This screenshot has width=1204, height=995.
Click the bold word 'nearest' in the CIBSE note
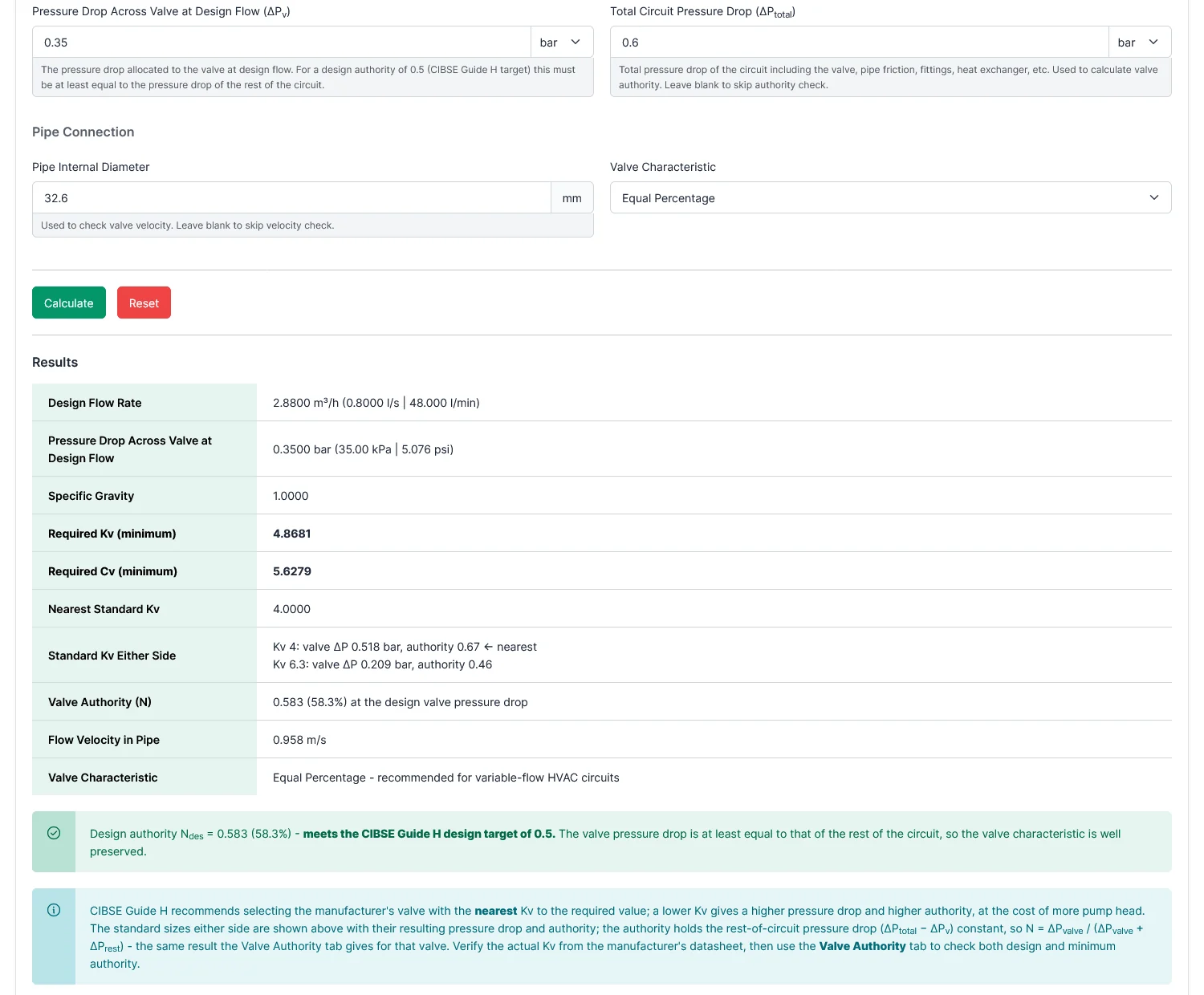click(x=496, y=911)
